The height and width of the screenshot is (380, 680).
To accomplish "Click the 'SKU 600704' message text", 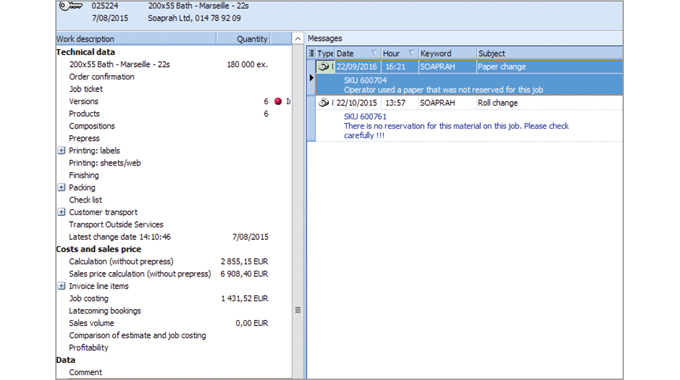I will click(x=365, y=80).
